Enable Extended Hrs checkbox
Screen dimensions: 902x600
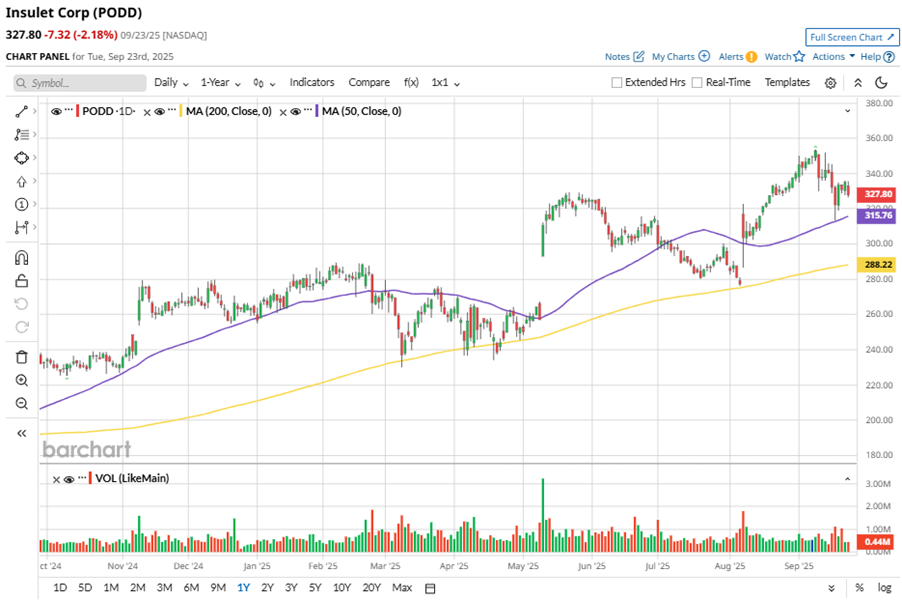[x=617, y=83]
